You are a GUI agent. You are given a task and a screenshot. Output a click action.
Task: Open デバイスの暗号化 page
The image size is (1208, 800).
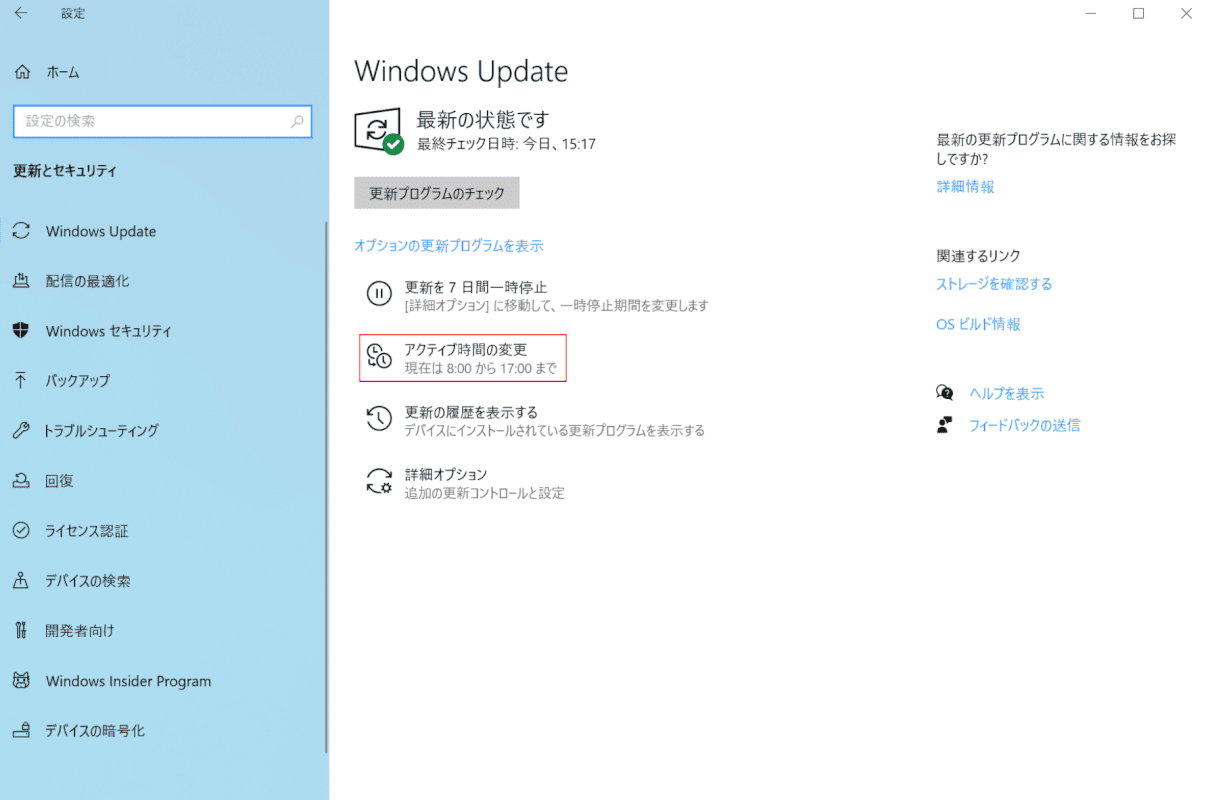tap(95, 731)
